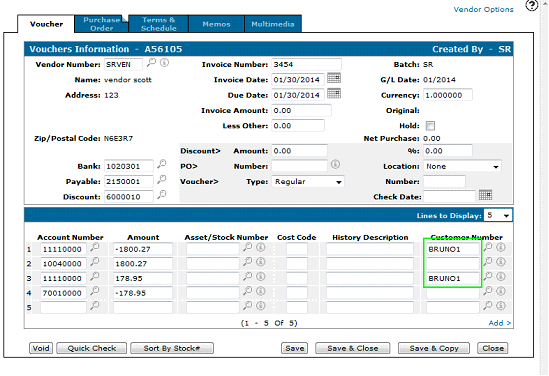The image size is (549, 376).
Task: Edit Amount 1800.27 on line 2
Action: coord(143,264)
